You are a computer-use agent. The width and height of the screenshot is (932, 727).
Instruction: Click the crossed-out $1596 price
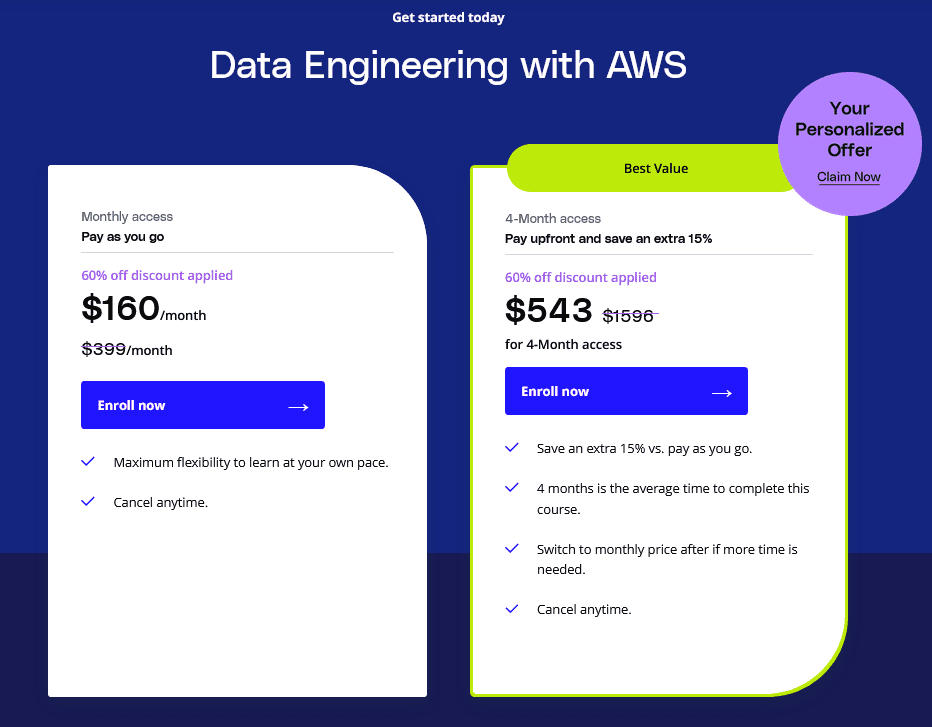(629, 316)
